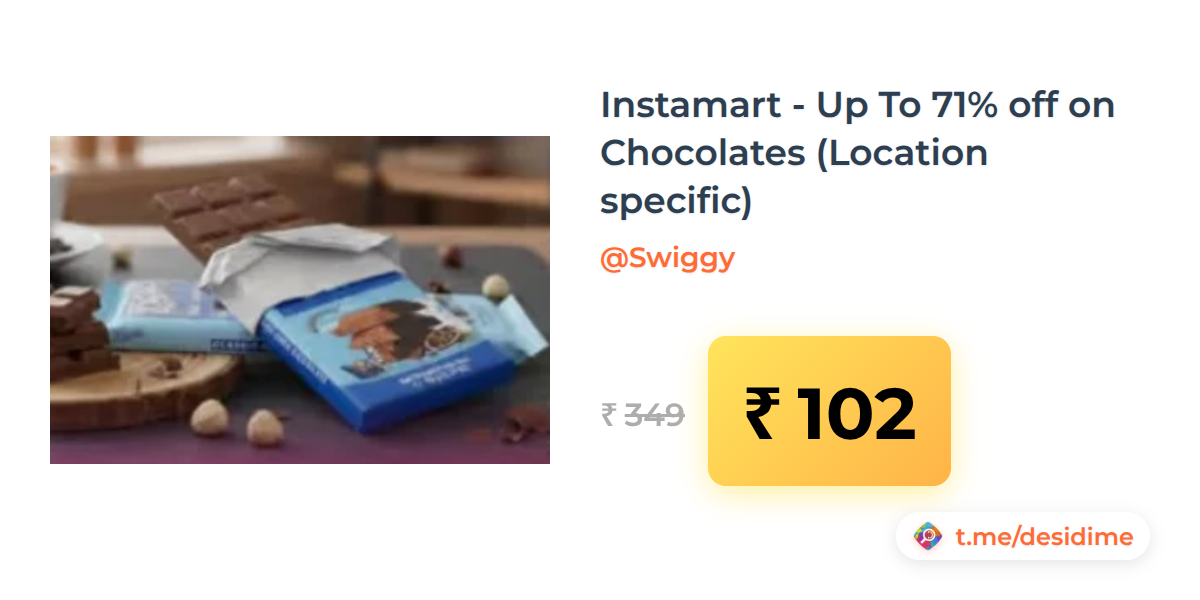The image size is (1200, 600).
Task: Select the yellow ₹ 102 price badge
Action: point(829,411)
